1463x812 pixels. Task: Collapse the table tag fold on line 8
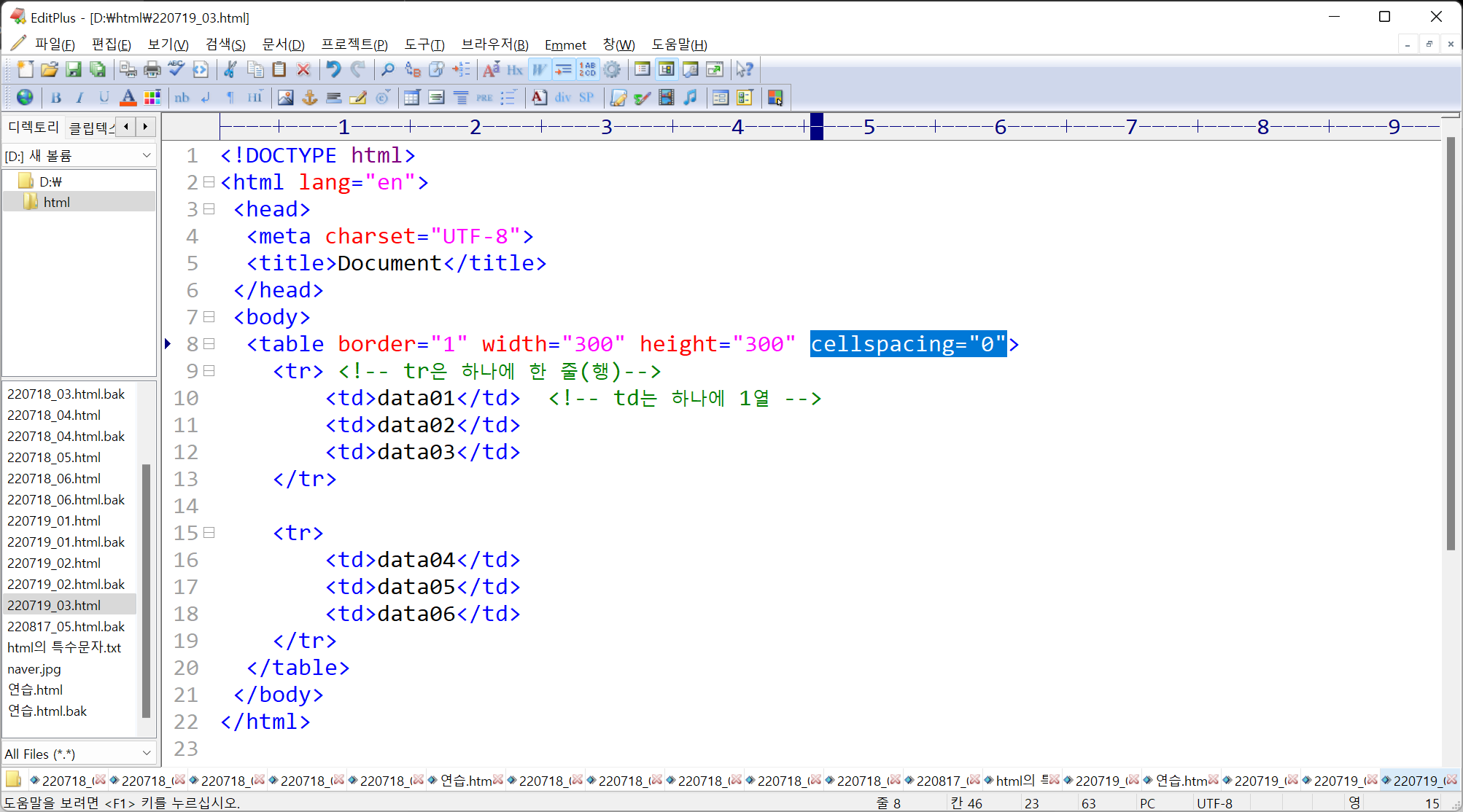[x=209, y=344]
